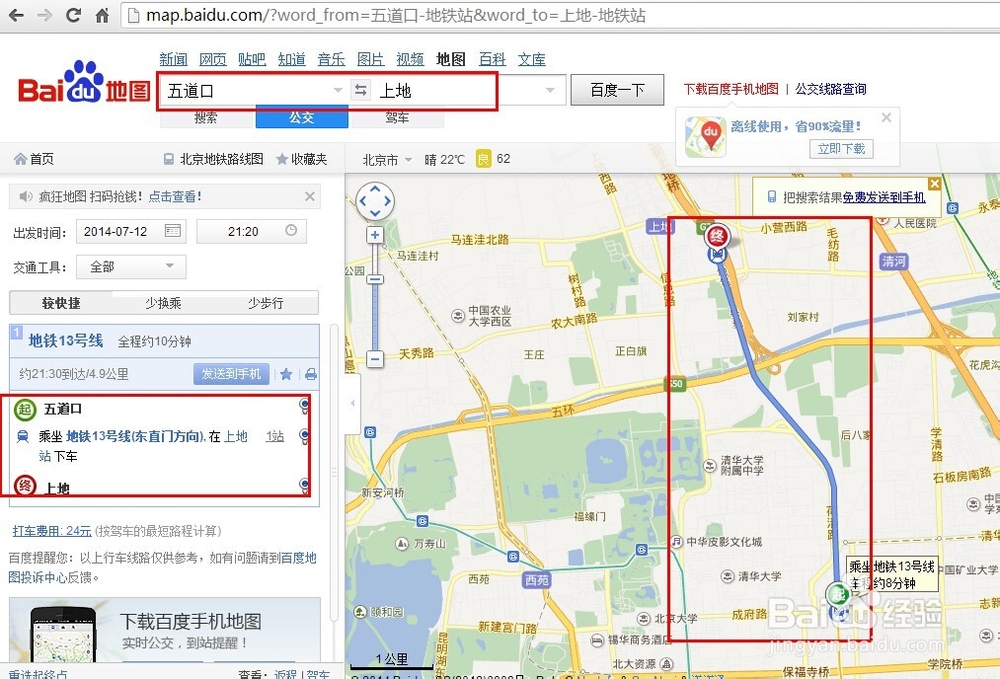Collapse the left panel with the arrow handle

(x=353, y=403)
